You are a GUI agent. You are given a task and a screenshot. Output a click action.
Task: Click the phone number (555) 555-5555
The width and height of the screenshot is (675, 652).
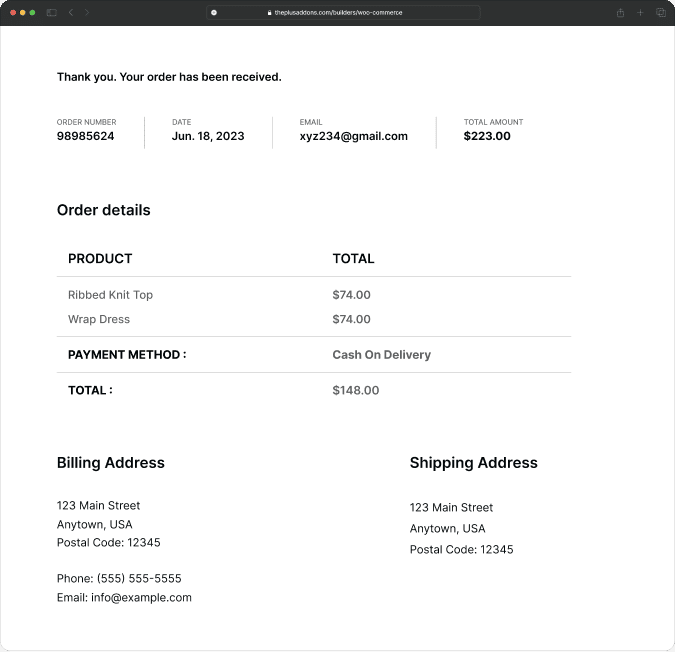pos(139,579)
